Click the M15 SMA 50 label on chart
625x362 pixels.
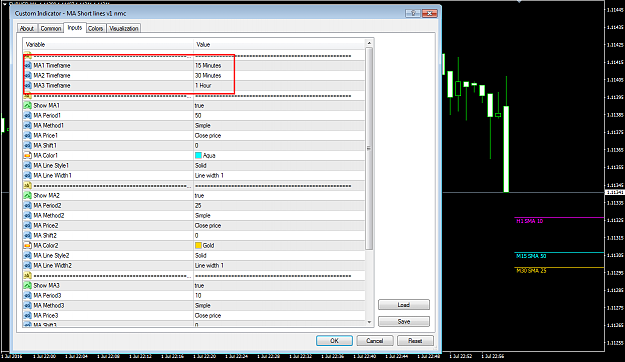[531, 256]
